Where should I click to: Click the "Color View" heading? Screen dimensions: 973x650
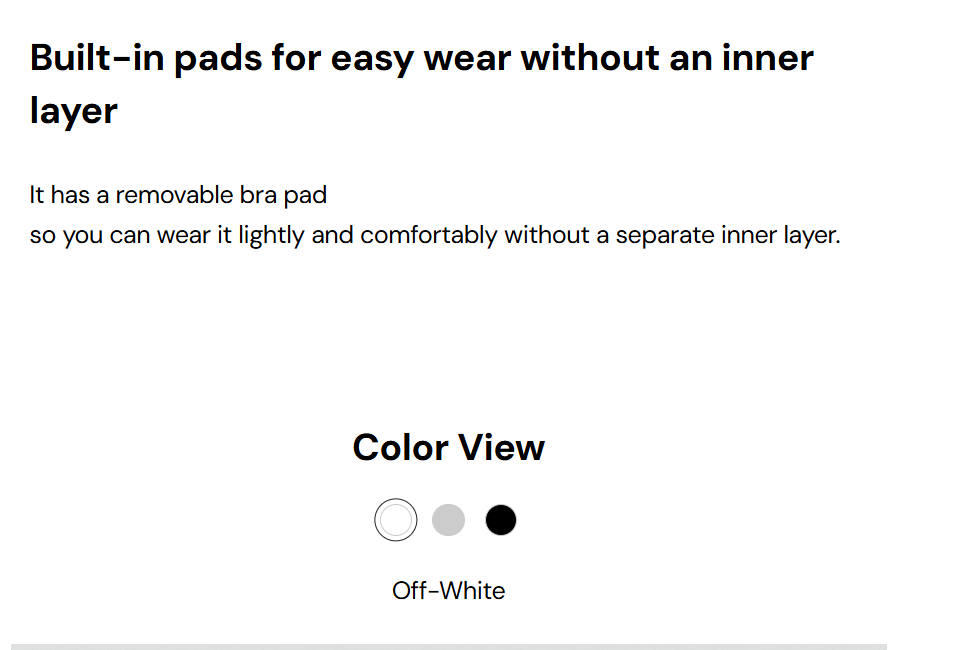coord(448,447)
